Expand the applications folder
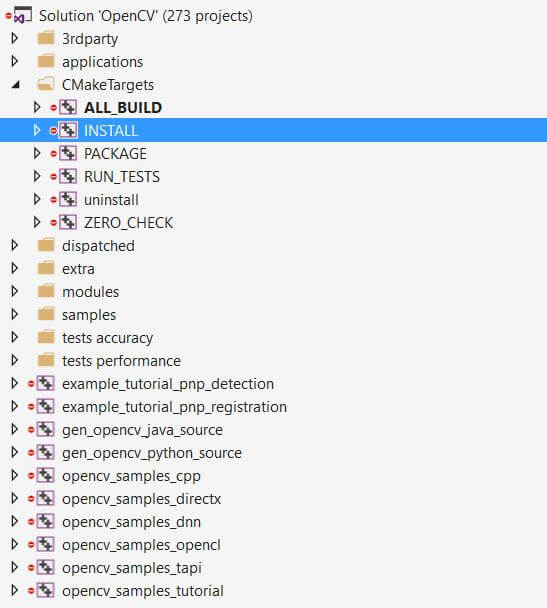The image size is (547, 608). 15,61
